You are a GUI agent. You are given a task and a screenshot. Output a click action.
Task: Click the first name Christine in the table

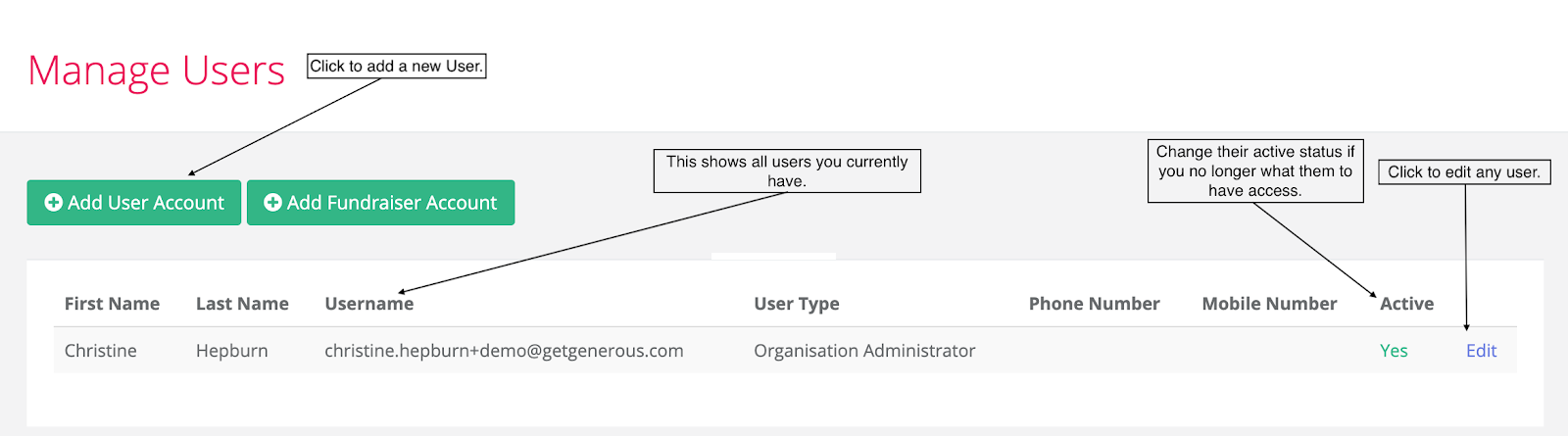click(x=101, y=351)
